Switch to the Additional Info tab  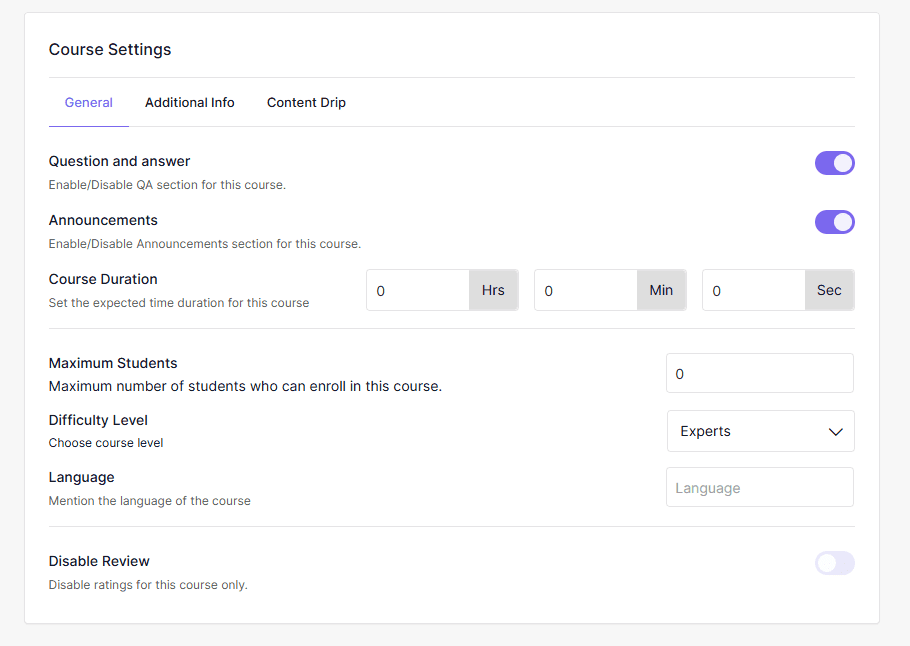point(189,102)
